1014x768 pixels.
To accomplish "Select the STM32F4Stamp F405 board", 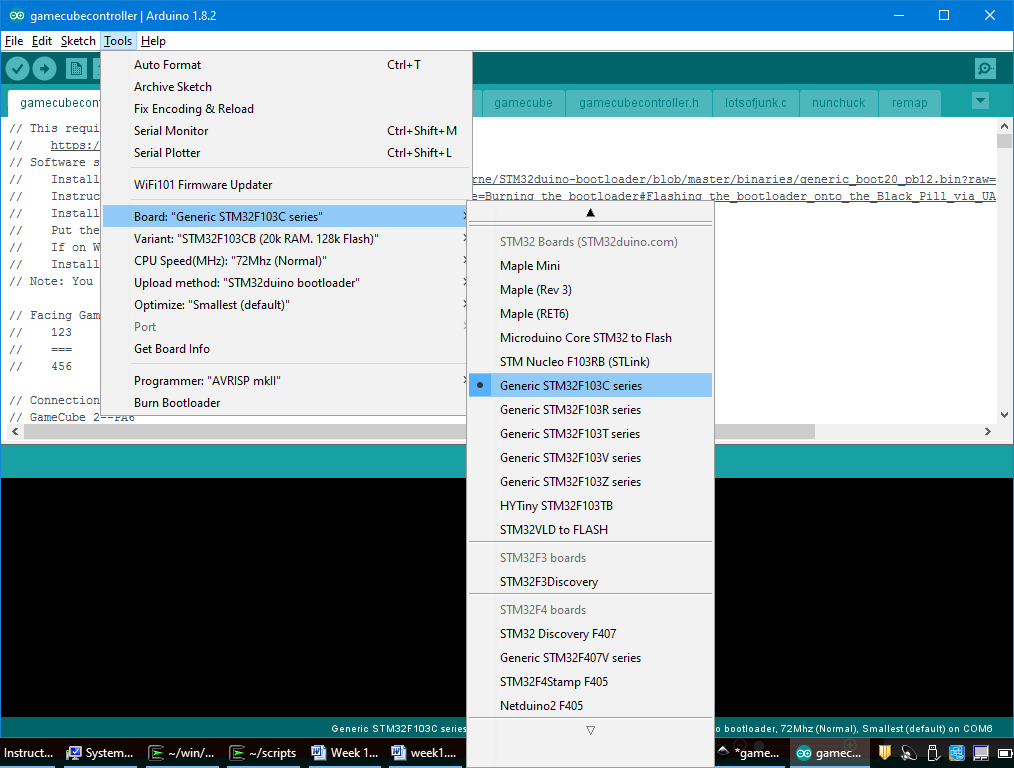I will coord(590,681).
